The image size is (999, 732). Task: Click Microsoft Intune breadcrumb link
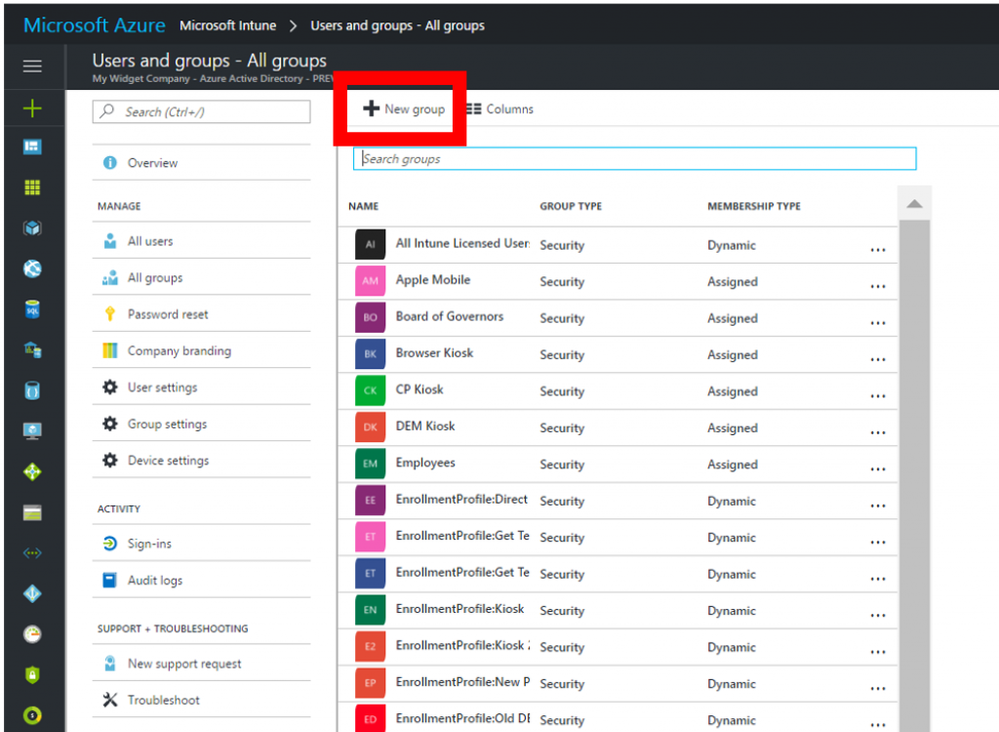[x=227, y=25]
